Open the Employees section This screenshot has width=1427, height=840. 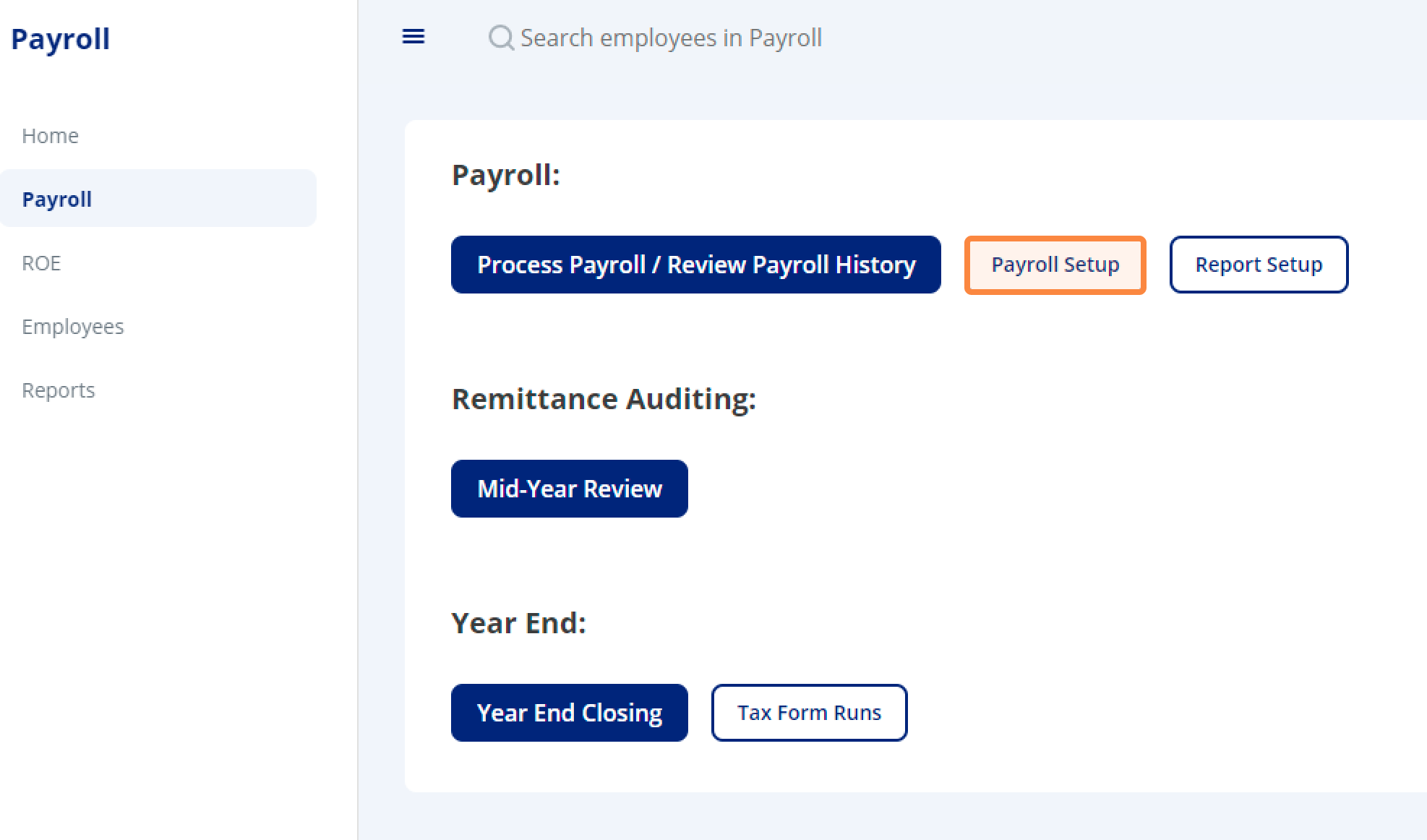[73, 326]
